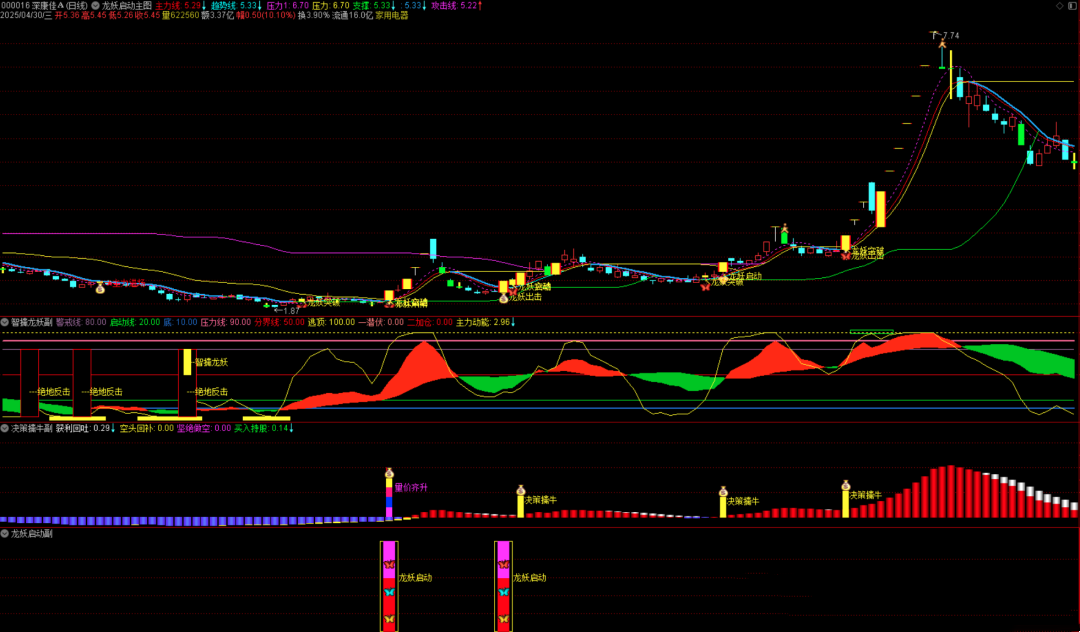
Task: Click the cyan butterfly in first 龙妖启动 bar
Action: click(x=389, y=592)
